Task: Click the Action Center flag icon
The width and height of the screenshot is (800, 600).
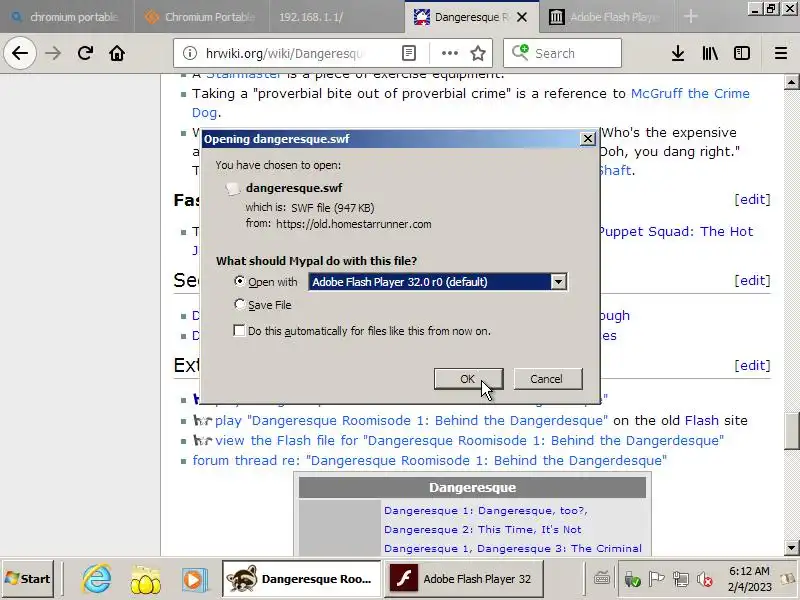Action: click(656, 579)
